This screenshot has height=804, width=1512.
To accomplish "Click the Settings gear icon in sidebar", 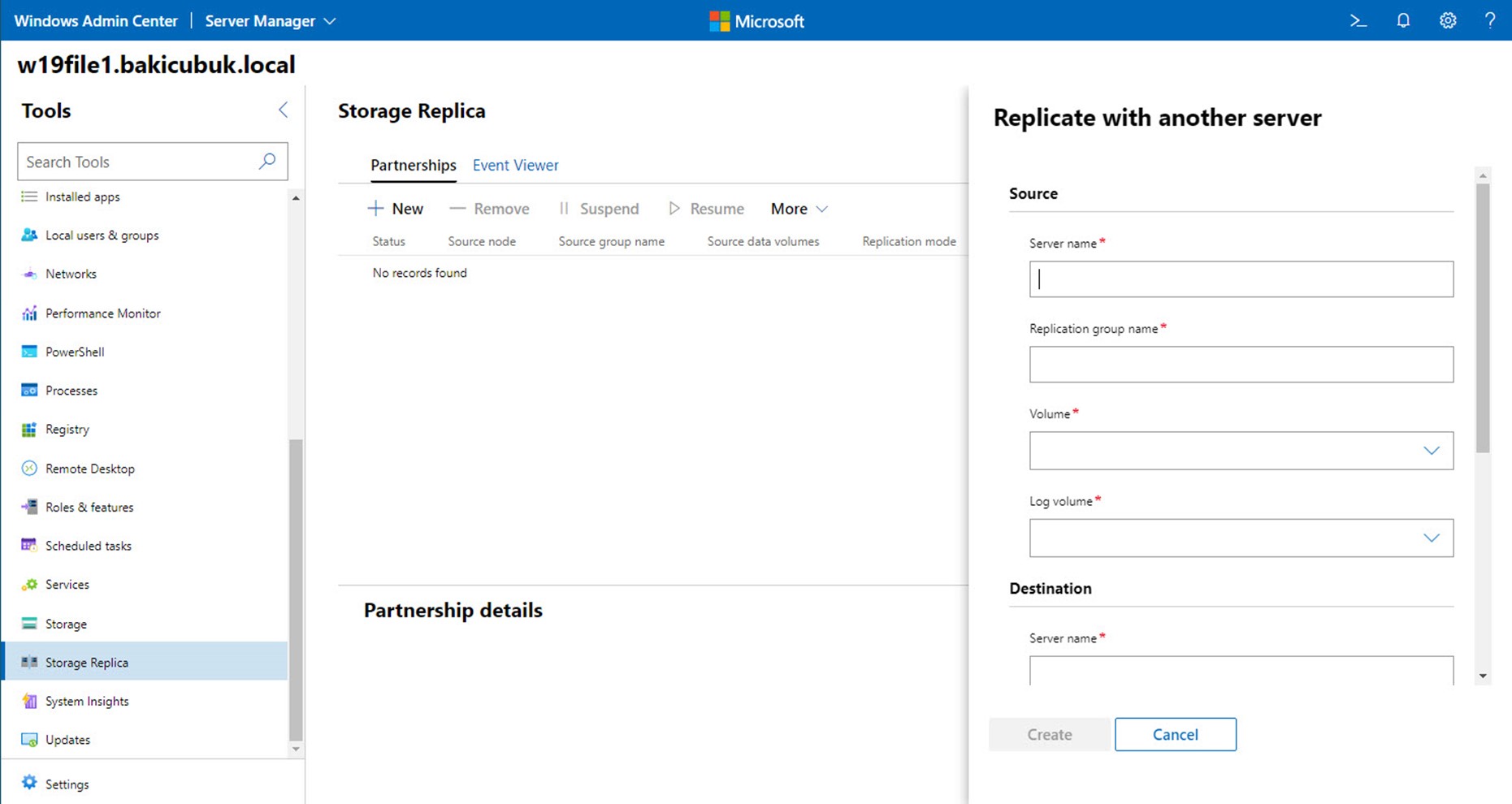I will (x=29, y=783).
